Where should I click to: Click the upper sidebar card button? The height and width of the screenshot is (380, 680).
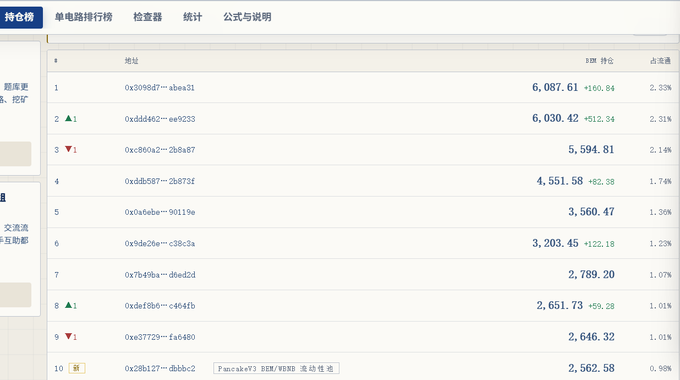15,154
